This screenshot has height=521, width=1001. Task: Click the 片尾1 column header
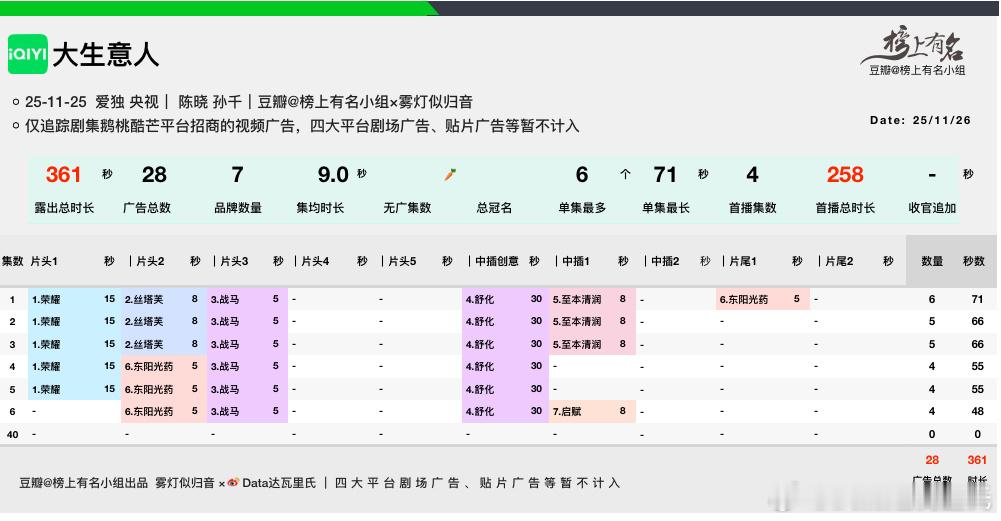pos(742,261)
